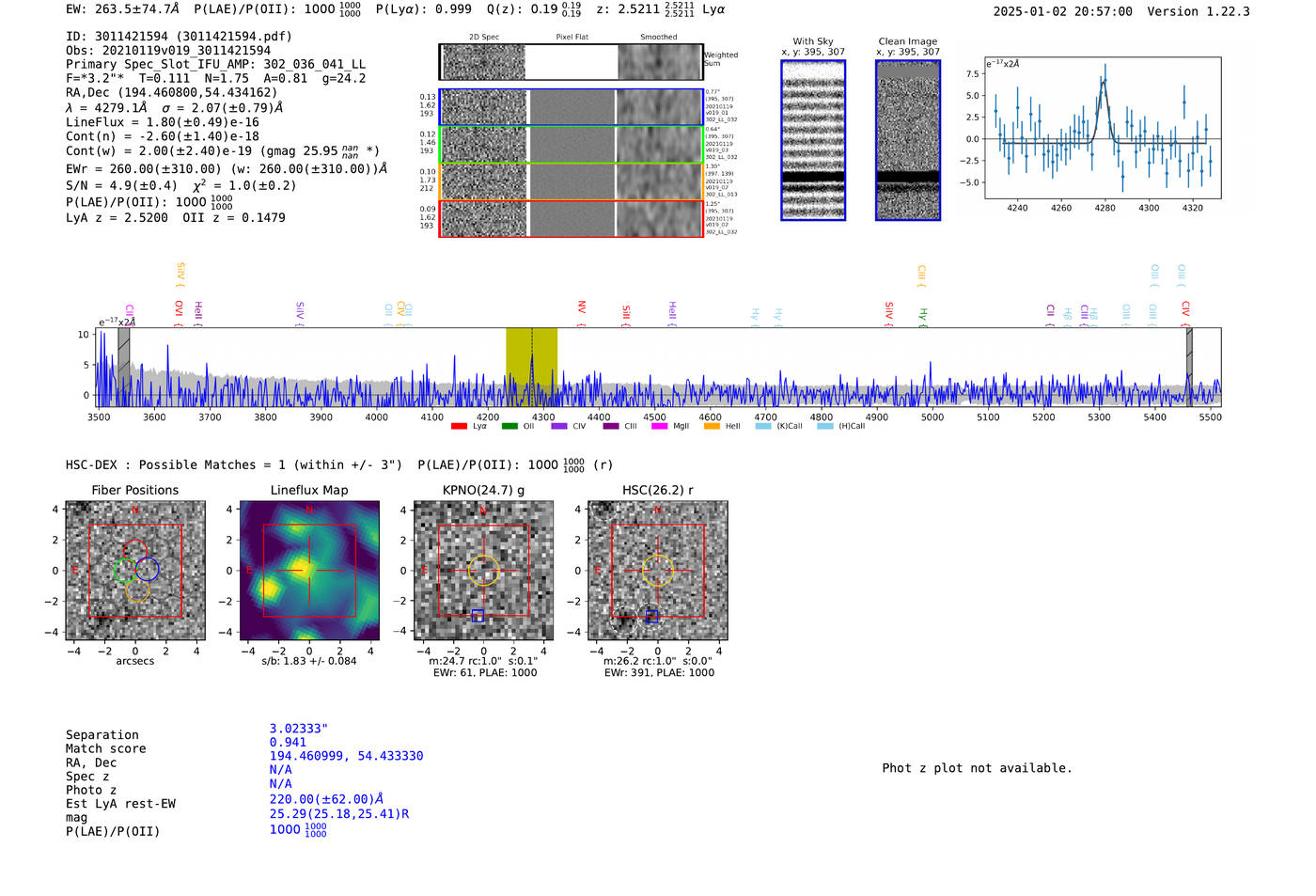Image resolution: width=1316 pixels, height=896 pixels.
Task: Open the HSC(26.2) r cutout
Action: (x=657, y=571)
